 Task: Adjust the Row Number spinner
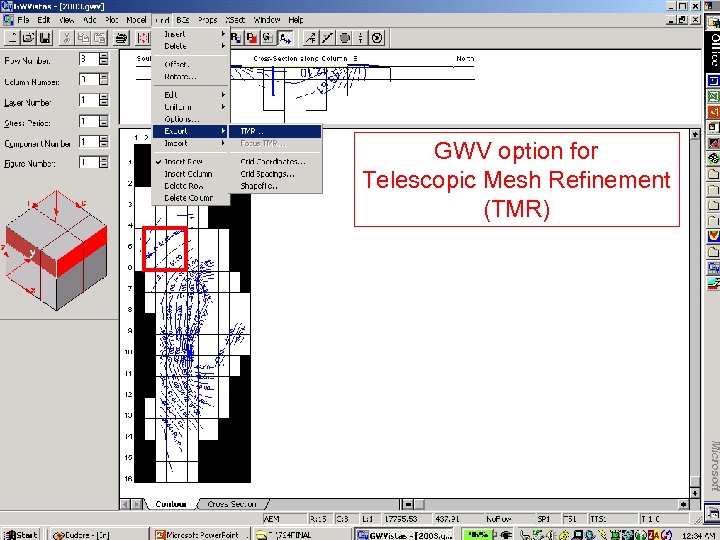104,59
